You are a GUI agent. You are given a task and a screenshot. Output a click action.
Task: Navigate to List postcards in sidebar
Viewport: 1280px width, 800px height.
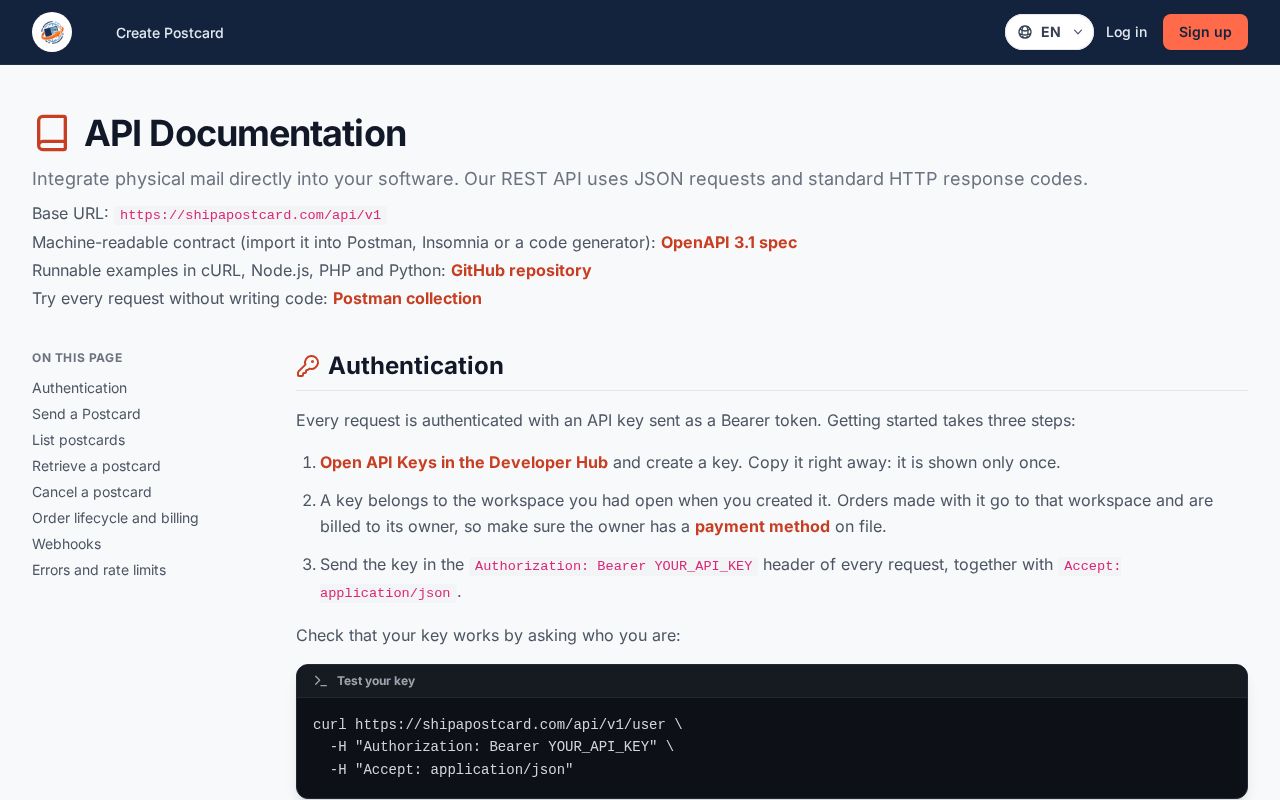[78, 440]
